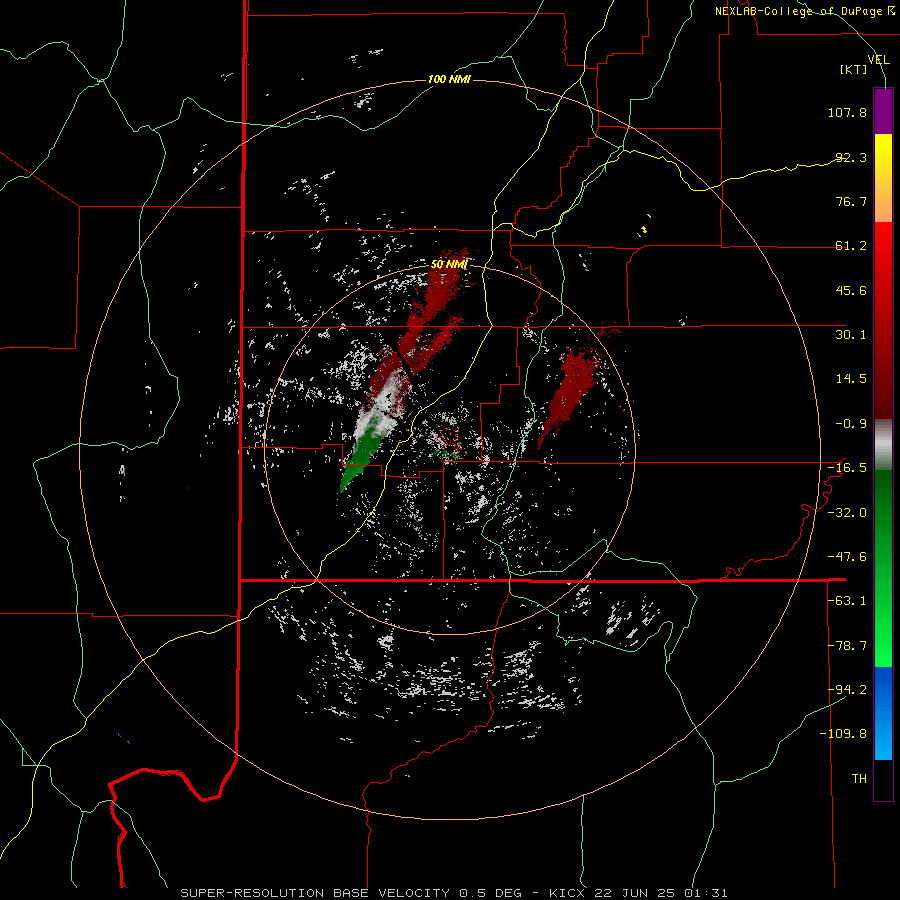Click the small yellow echo in the northeast
The width and height of the screenshot is (900, 900).
coord(643,230)
